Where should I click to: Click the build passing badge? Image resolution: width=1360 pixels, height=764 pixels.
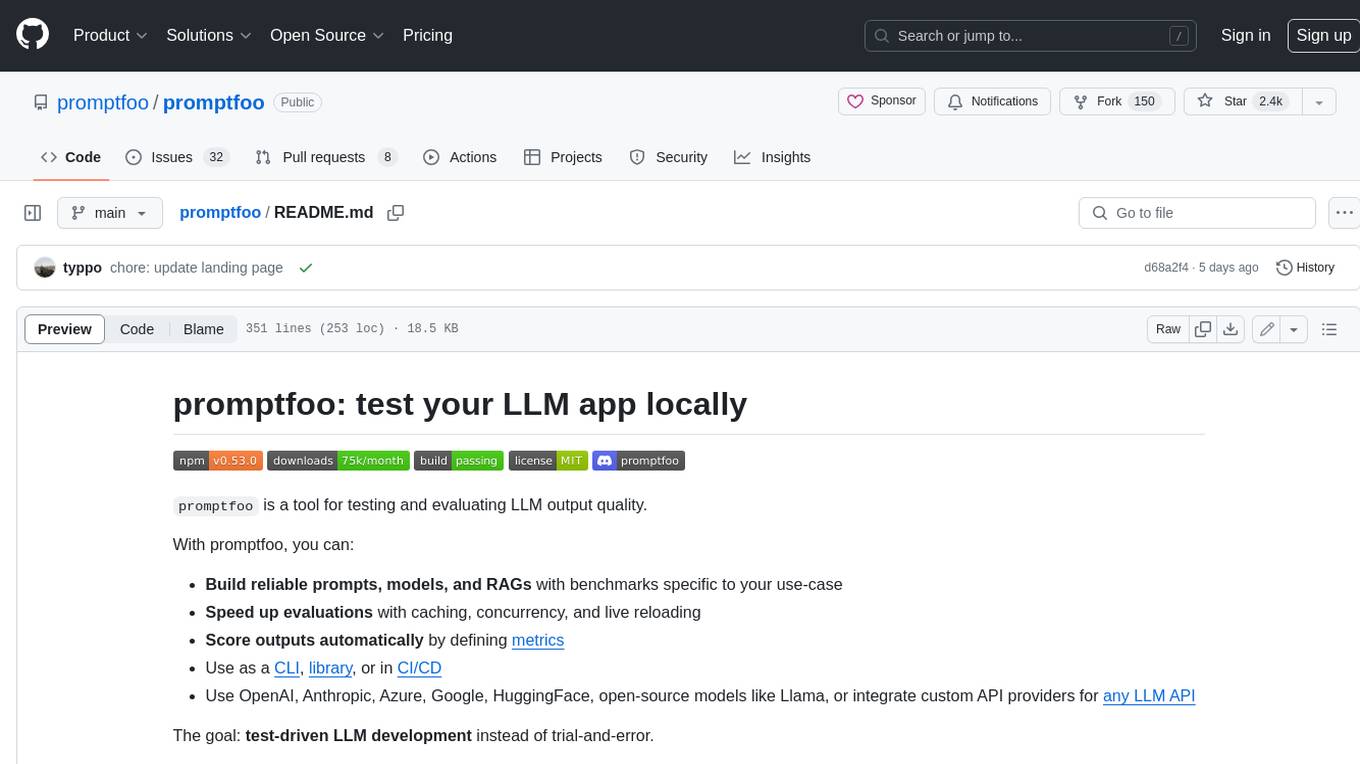click(459, 461)
